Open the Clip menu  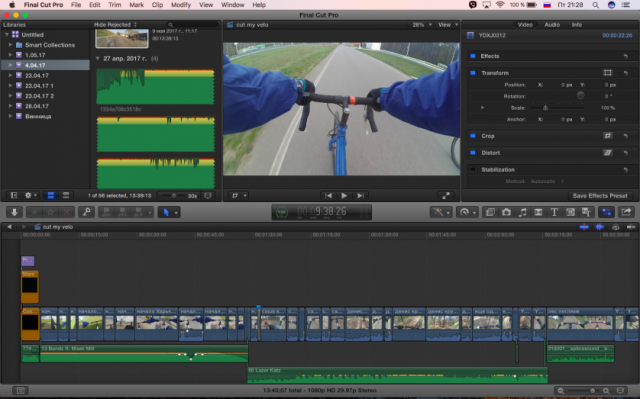coord(157,5)
